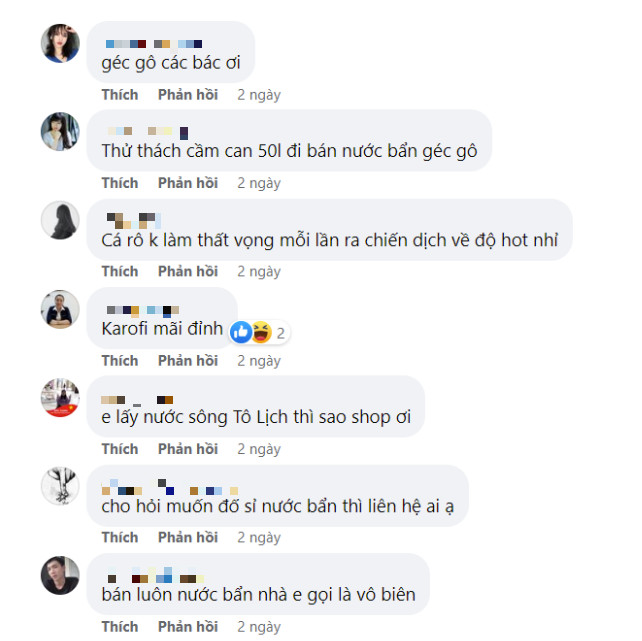Reply to 'géc gô các bác ơi' via Phản hồi
The width and height of the screenshot is (642, 641).
coord(188,95)
